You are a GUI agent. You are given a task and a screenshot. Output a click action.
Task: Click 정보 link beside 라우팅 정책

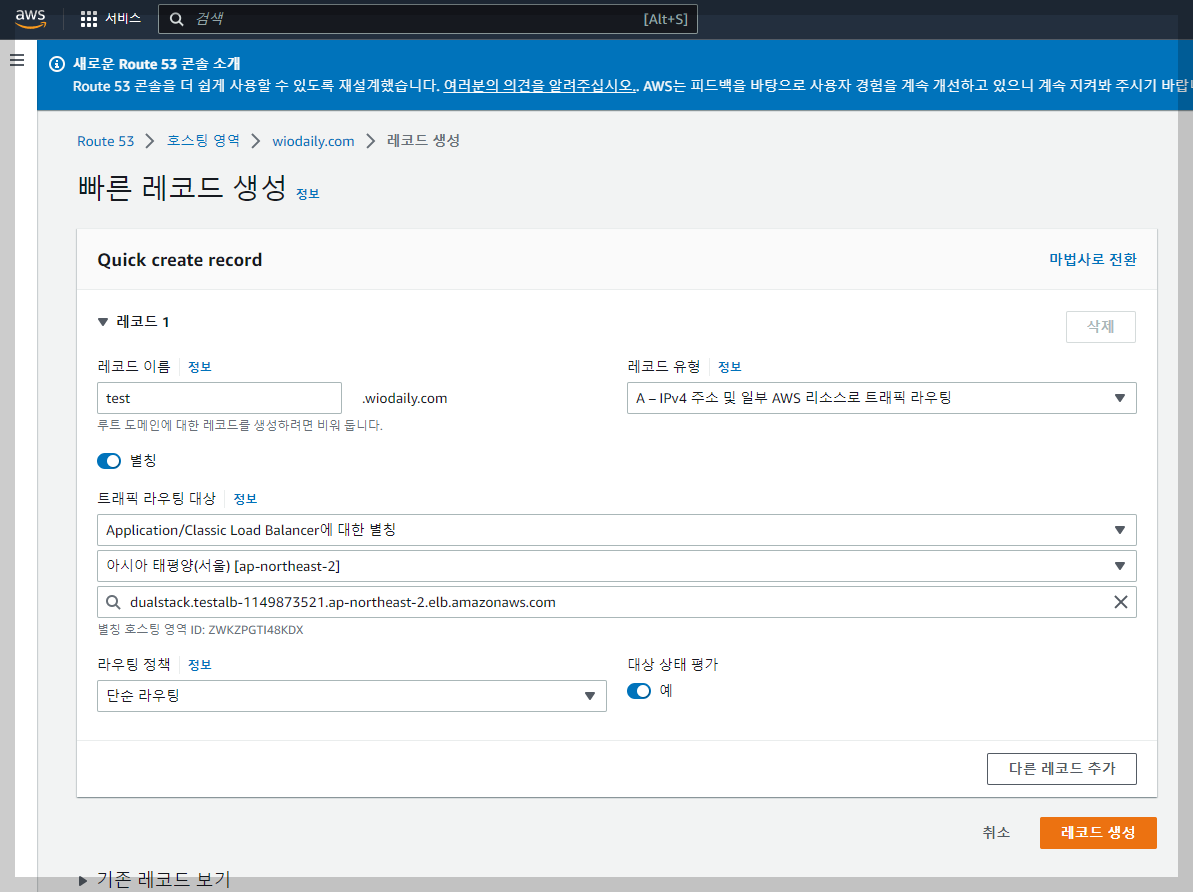click(199, 664)
